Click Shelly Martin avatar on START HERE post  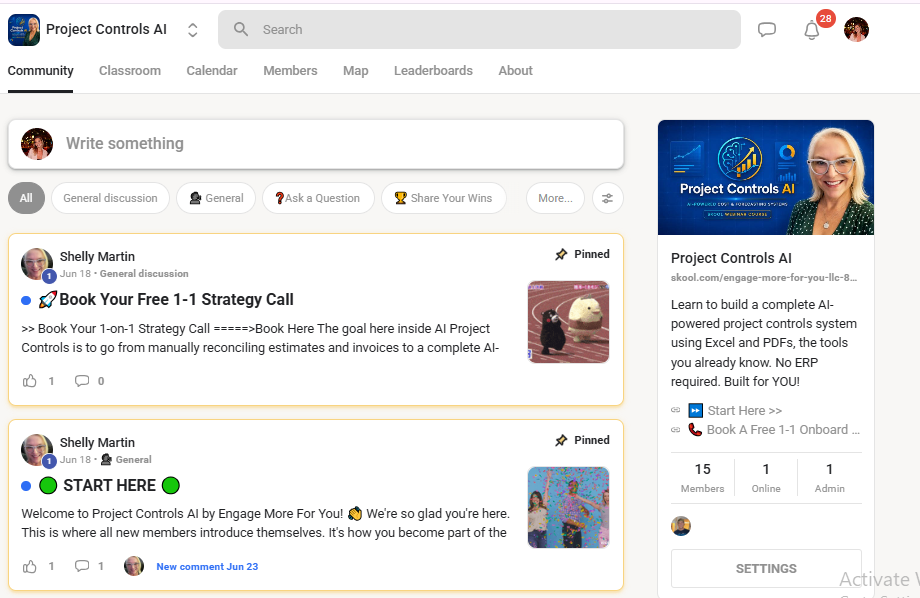[x=36, y=450]
